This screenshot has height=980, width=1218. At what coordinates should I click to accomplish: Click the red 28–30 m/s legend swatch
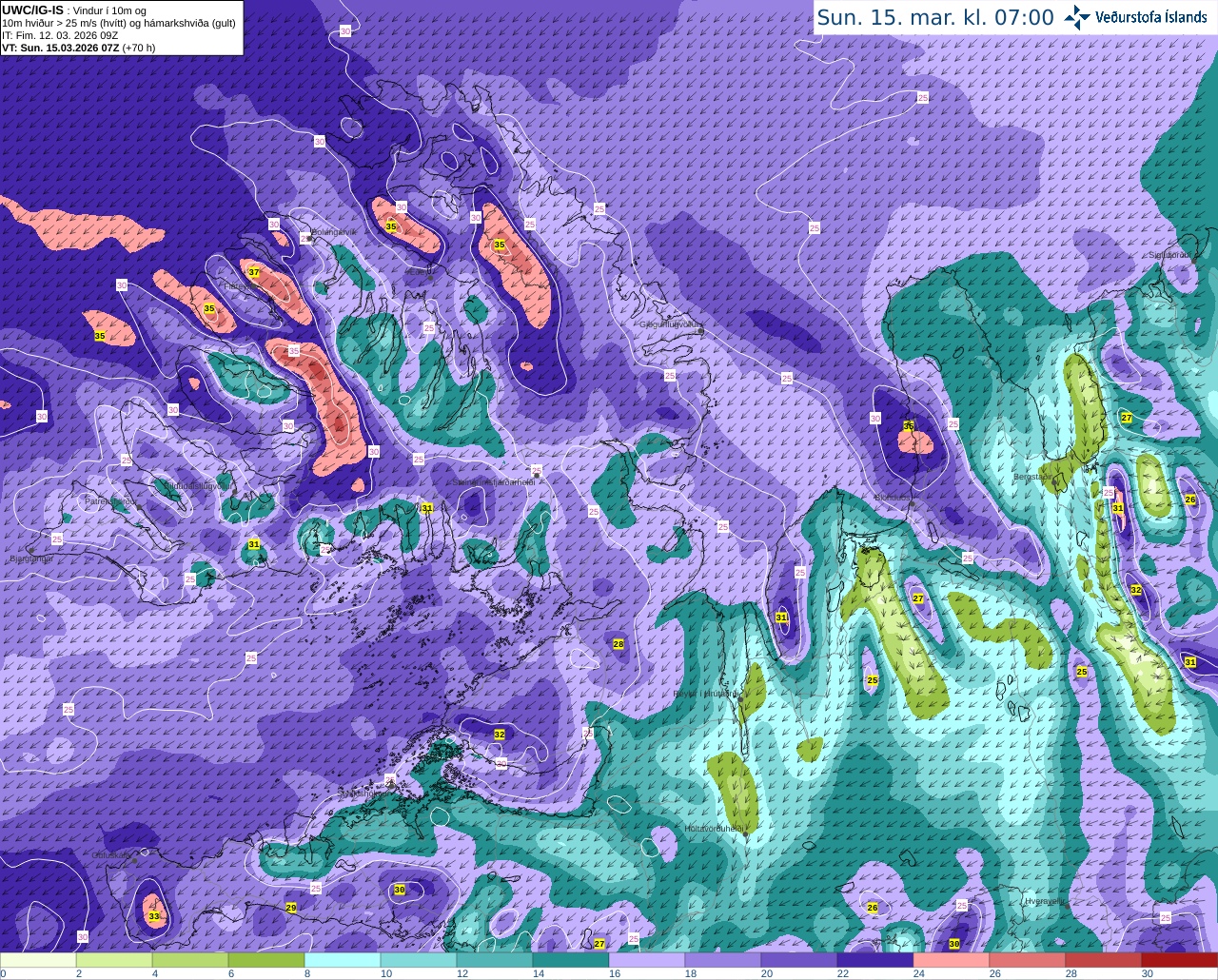point(1104,960)
